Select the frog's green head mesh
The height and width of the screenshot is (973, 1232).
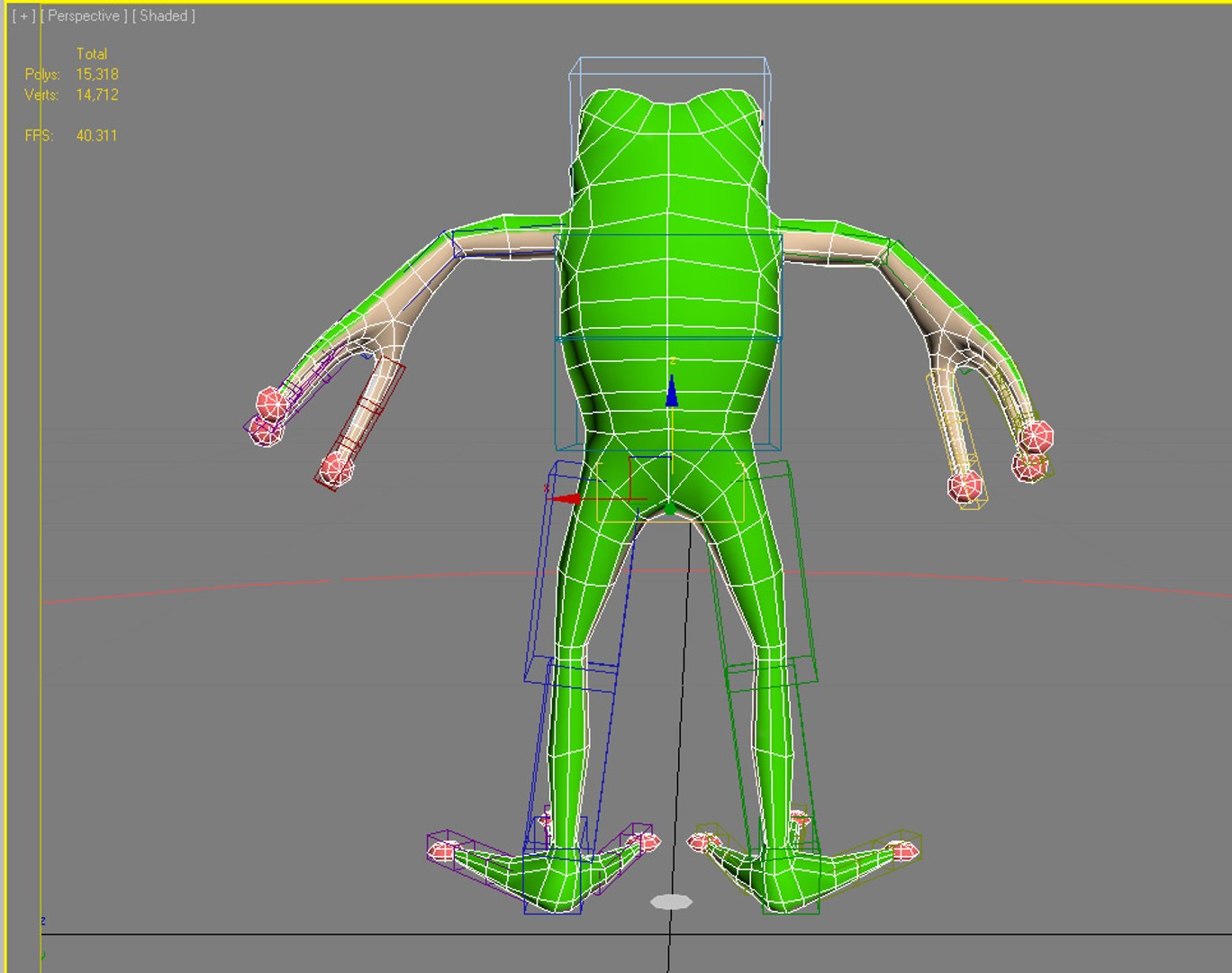668,153
